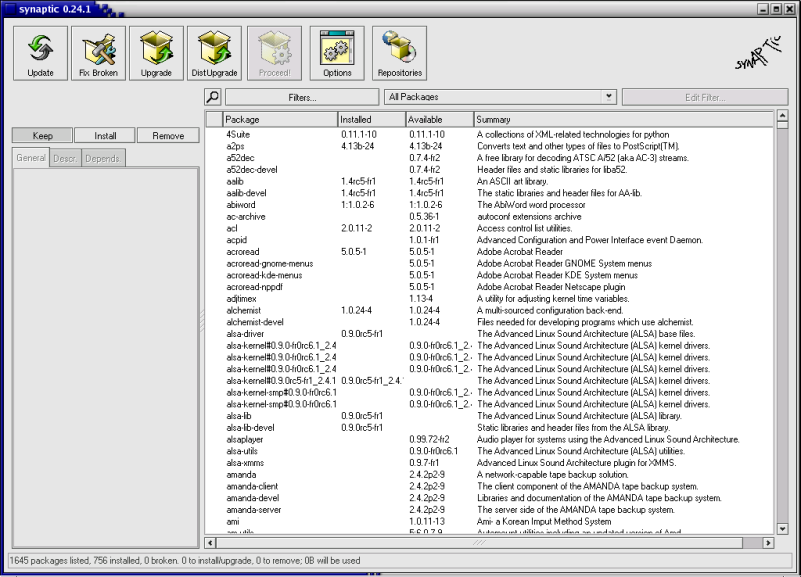Select the amanda package row
This screenshot has width=801, height=577.
point(489,475)
